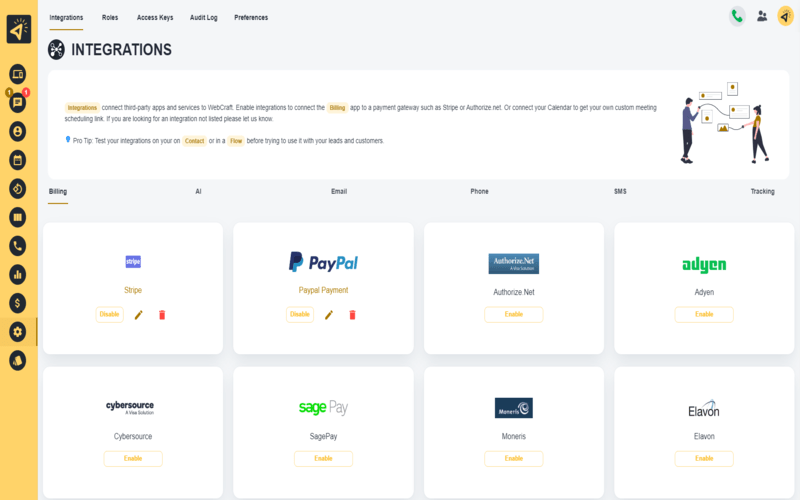This screenshot has width=800, height=500.
Task: Click the Adyen name label
Action: (x=704, y=292)
